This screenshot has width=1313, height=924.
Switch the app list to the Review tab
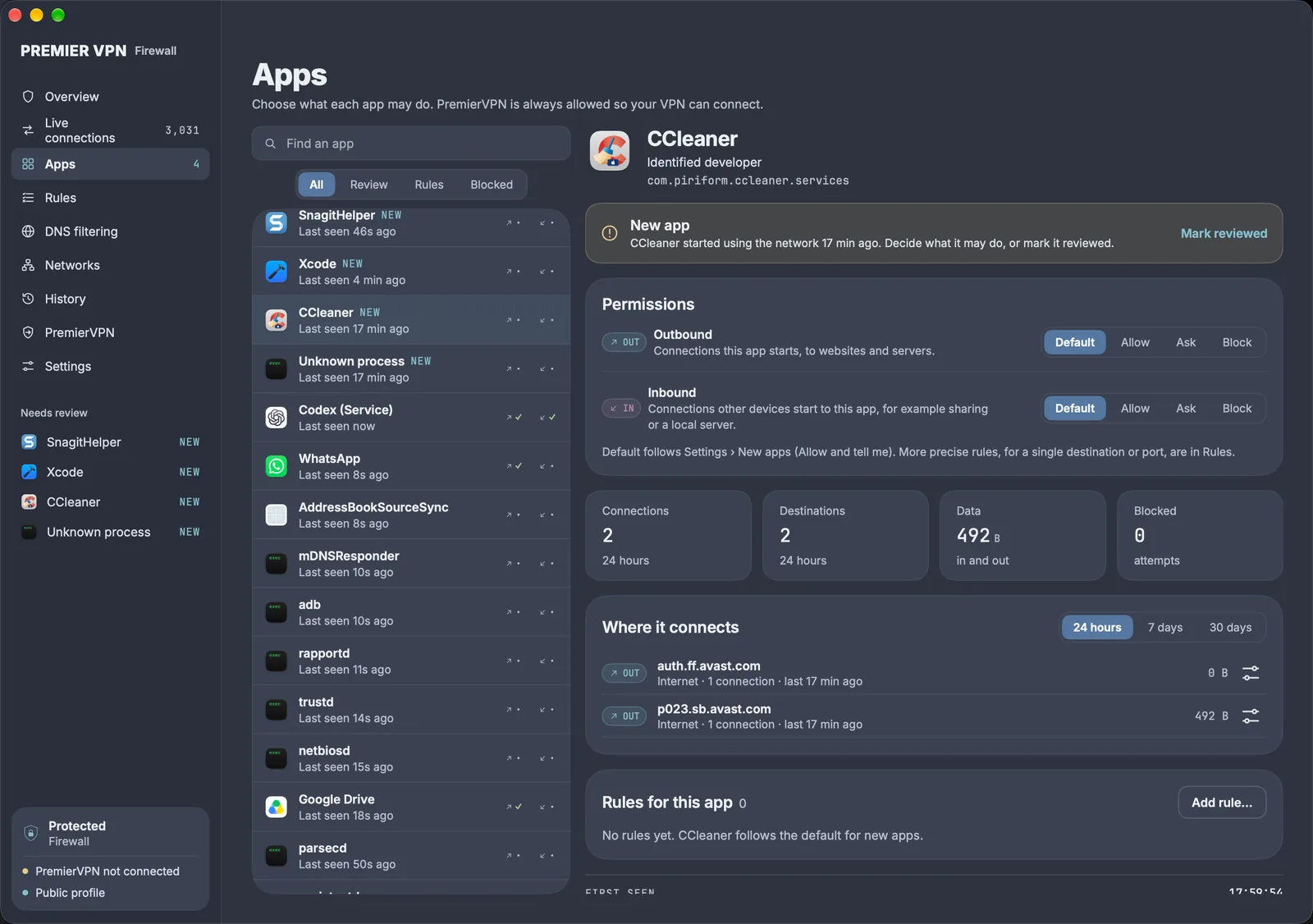point(368,185)
